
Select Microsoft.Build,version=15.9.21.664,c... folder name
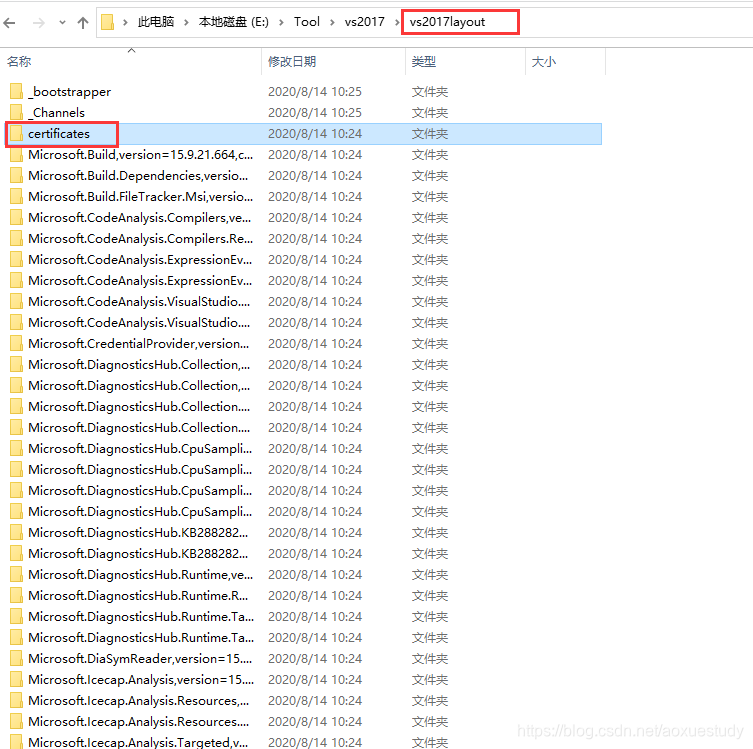[140, 155]
